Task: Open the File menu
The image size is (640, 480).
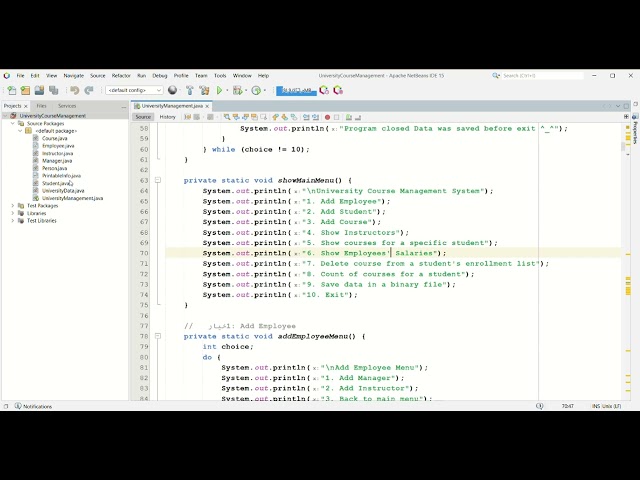Action: coord(20,76)
